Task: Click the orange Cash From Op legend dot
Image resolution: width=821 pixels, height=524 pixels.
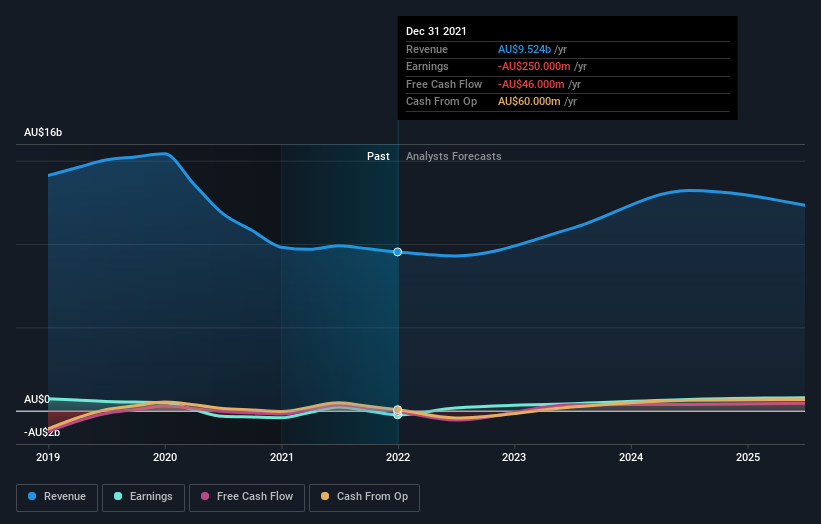Action: click(325, 496)
